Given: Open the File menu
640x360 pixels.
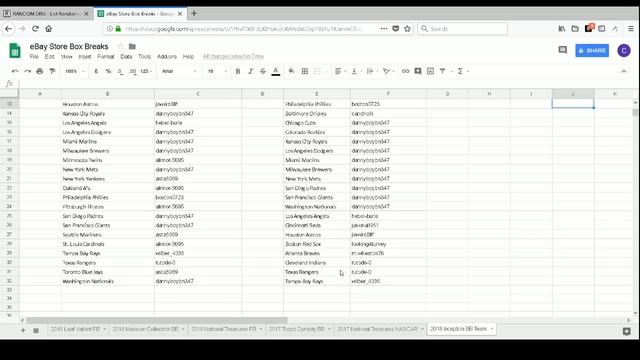Looking at the screenshot, I should click(34, 56).
